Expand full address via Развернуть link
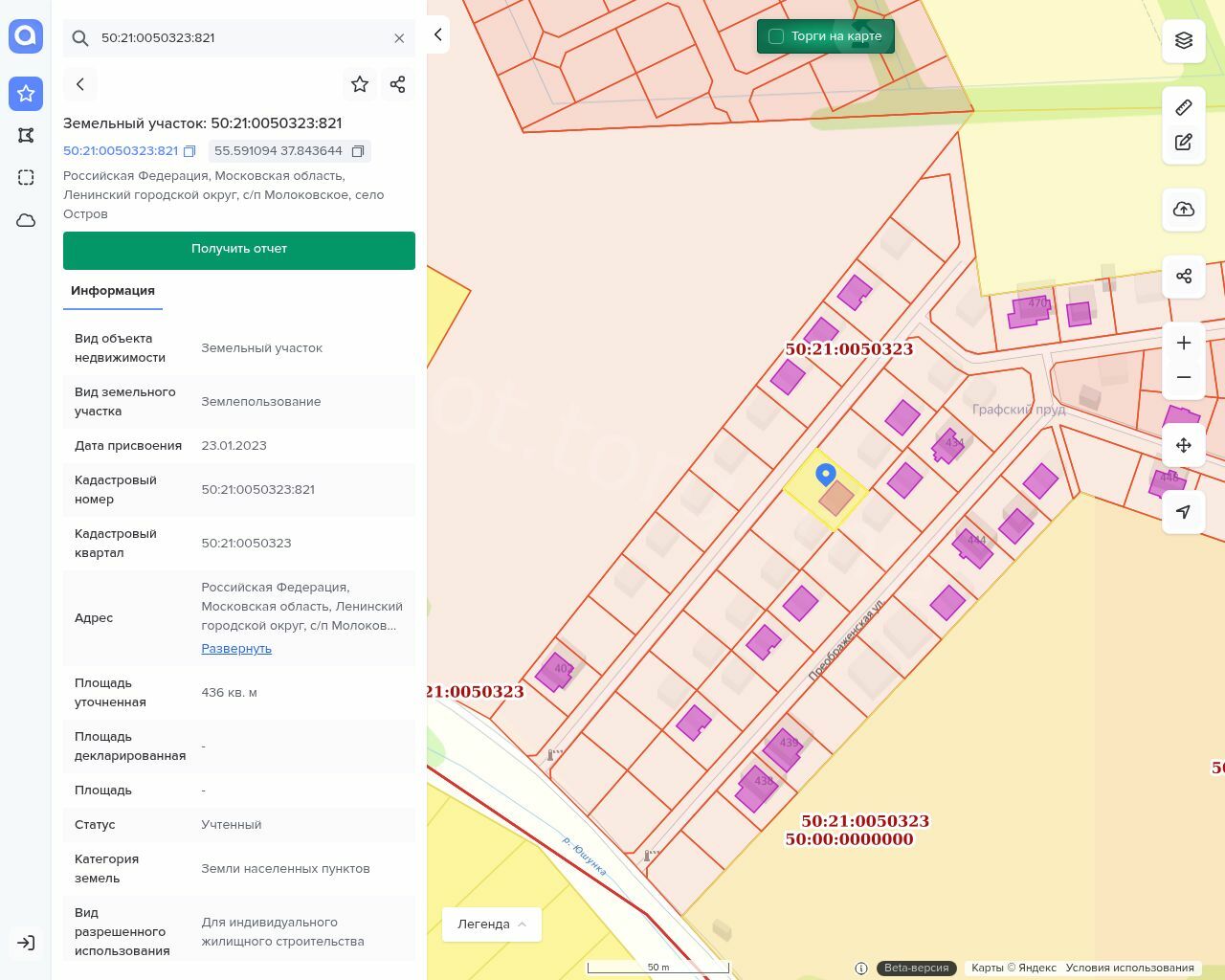1225x980 pixels. [236, 648]
